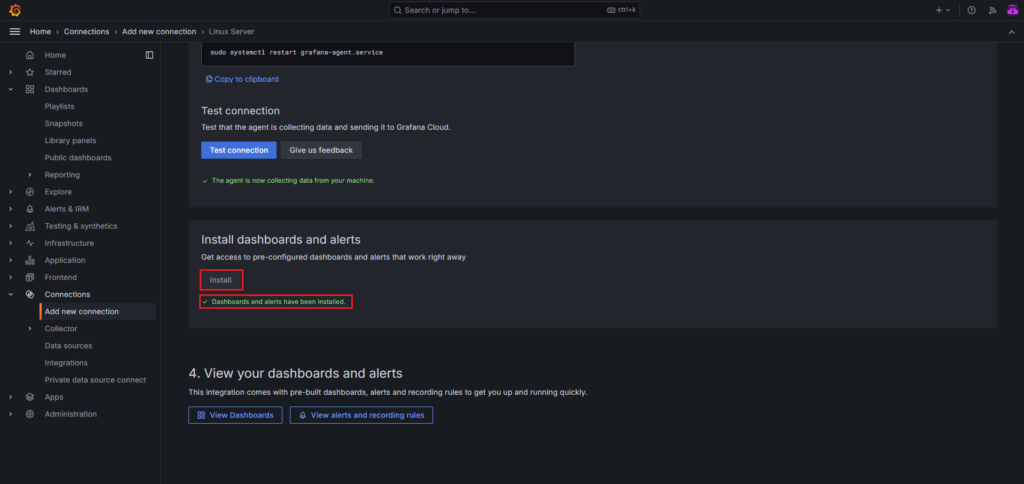The width and height of the screenshot is (1024, 484).
Task: Expand the Collector submenu chevron
Action: (x=30, y=329)
